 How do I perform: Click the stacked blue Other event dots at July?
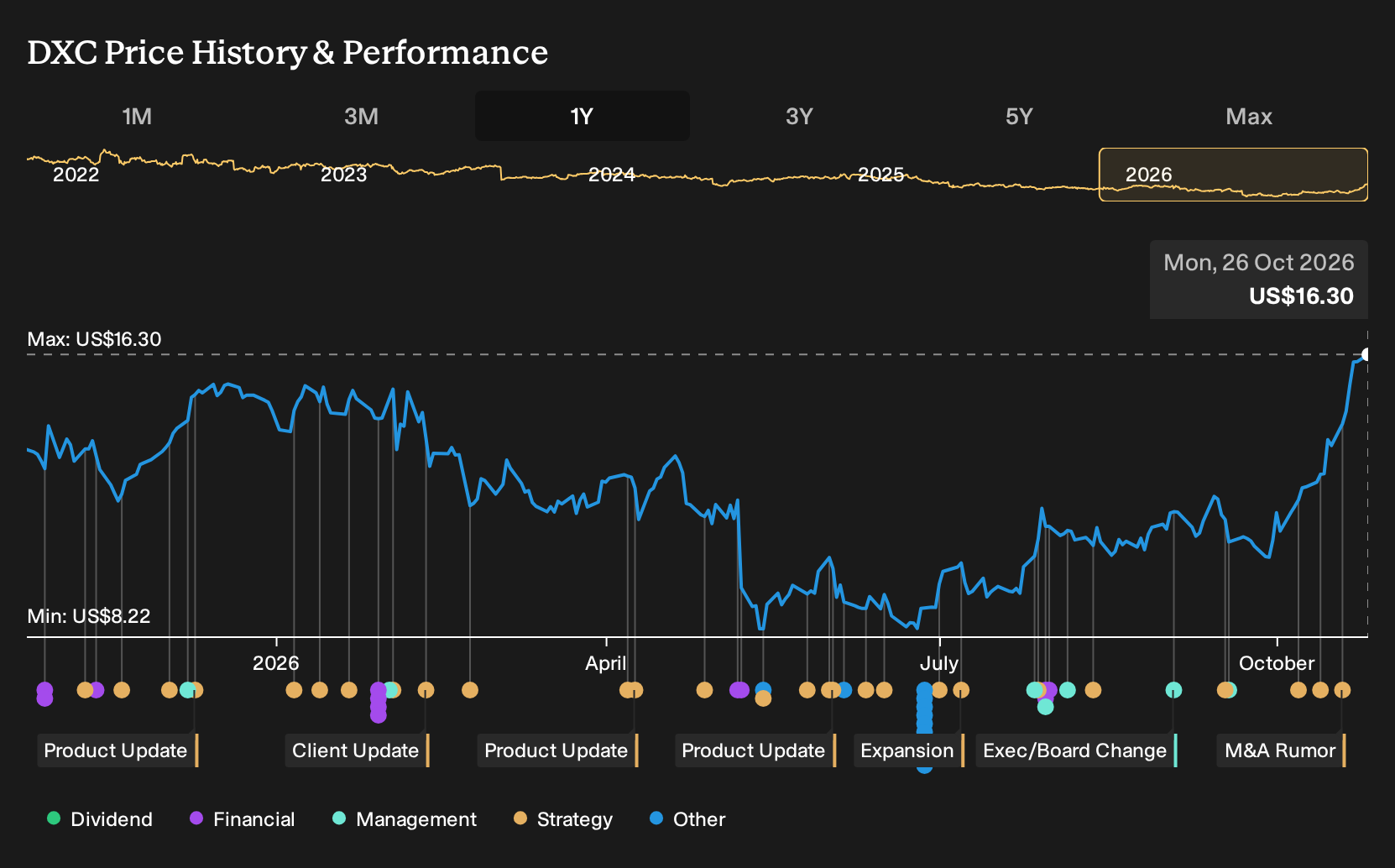[924, 727]
